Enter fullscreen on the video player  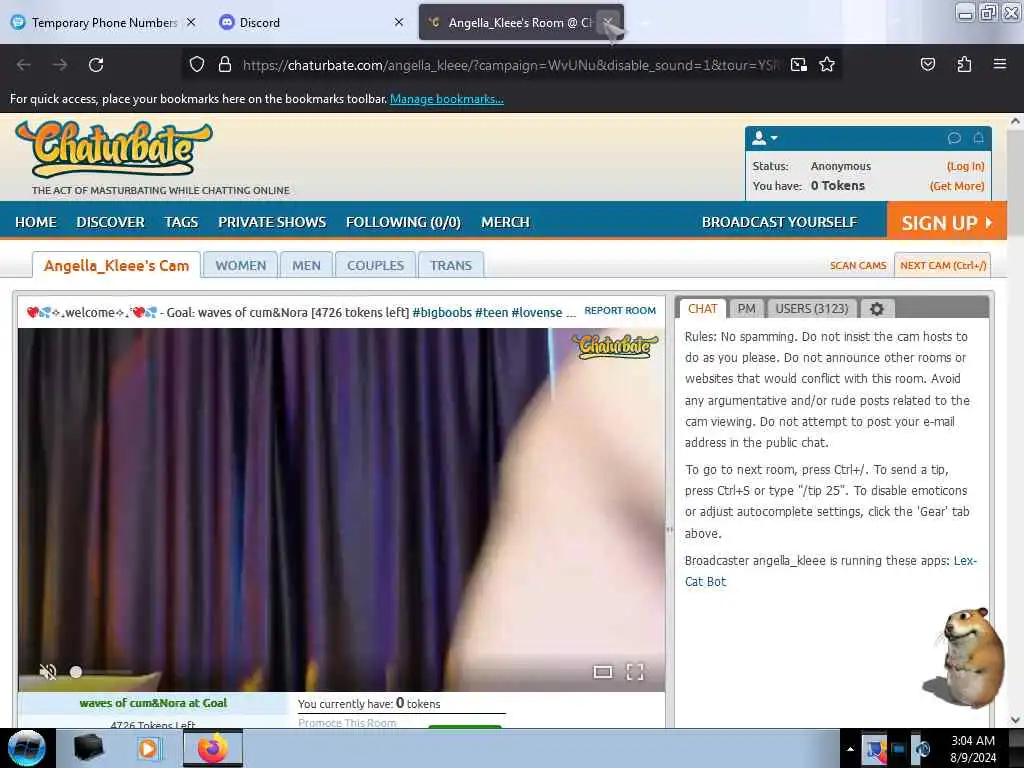[x=635, y=672]
